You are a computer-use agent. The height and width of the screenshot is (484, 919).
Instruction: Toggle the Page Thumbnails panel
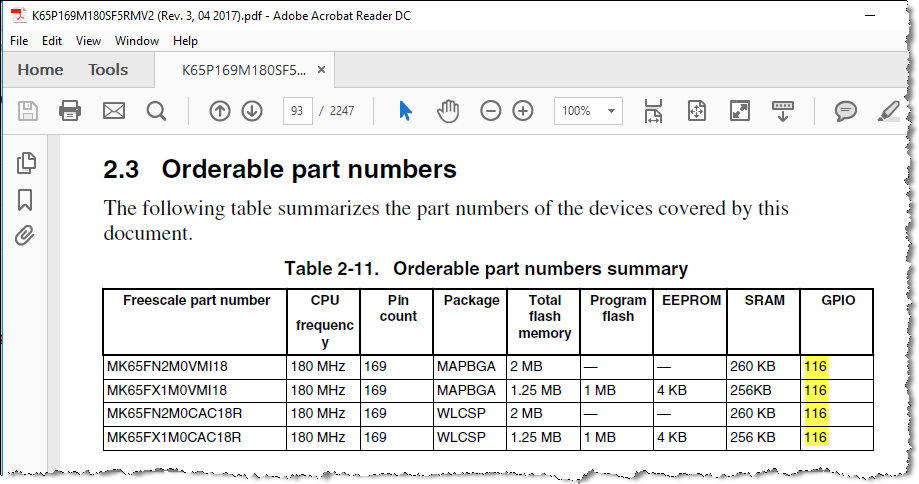[x=26, y=162]
